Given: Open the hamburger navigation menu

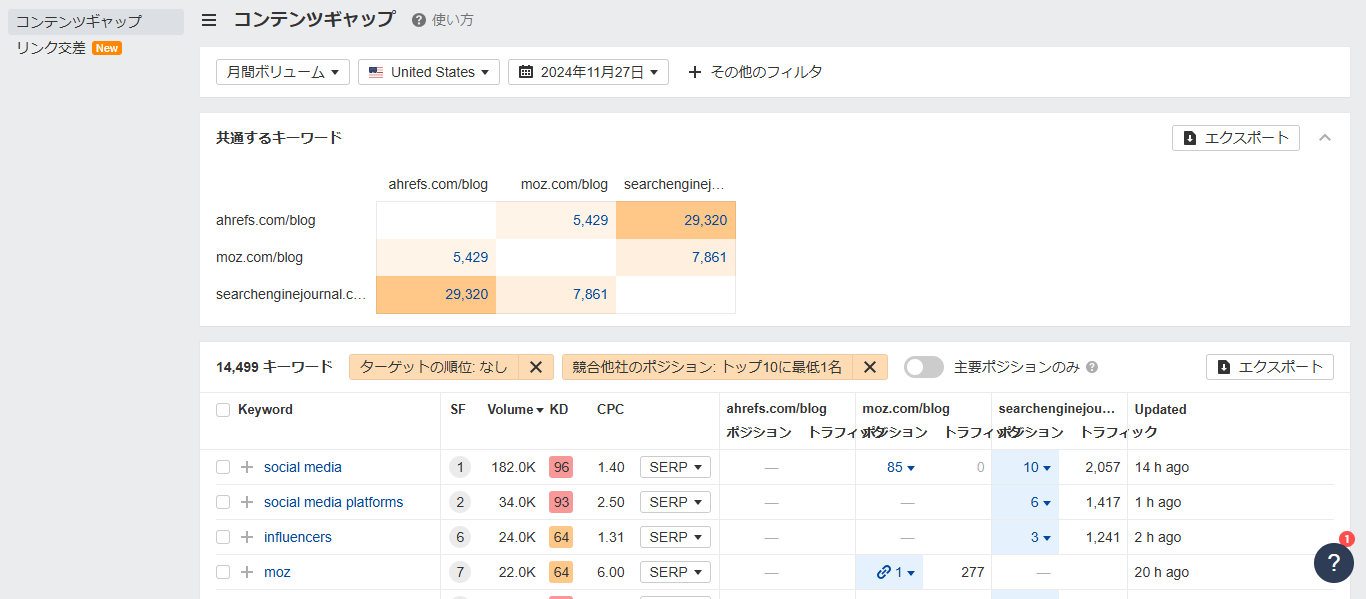Looking at the screenshot, I should 209,19.
